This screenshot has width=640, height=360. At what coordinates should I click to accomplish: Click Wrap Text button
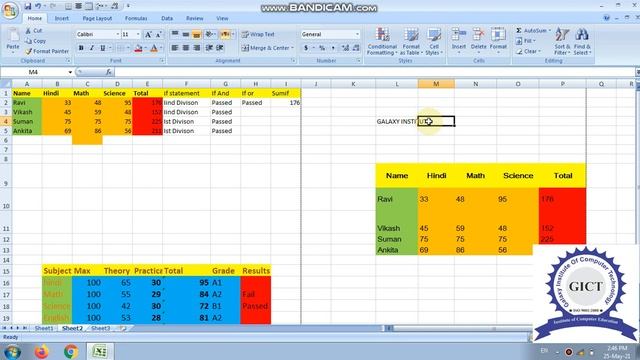click(258, 34)
